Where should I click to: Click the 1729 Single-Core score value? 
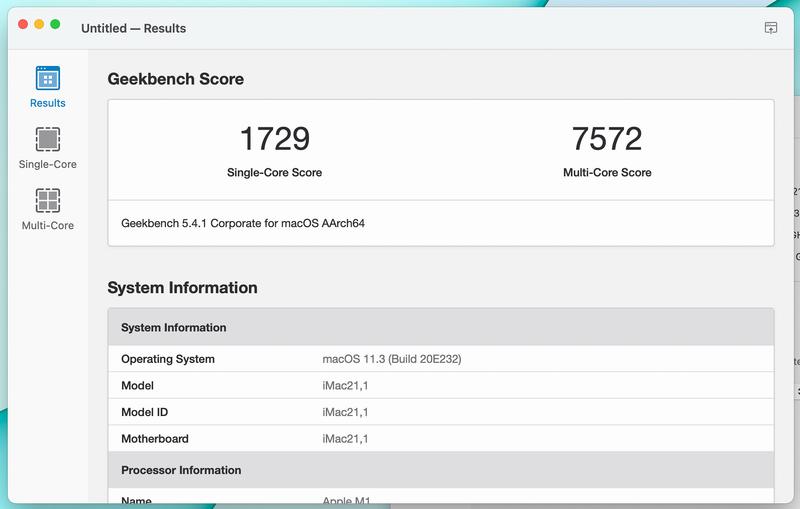tap(274, 139)
